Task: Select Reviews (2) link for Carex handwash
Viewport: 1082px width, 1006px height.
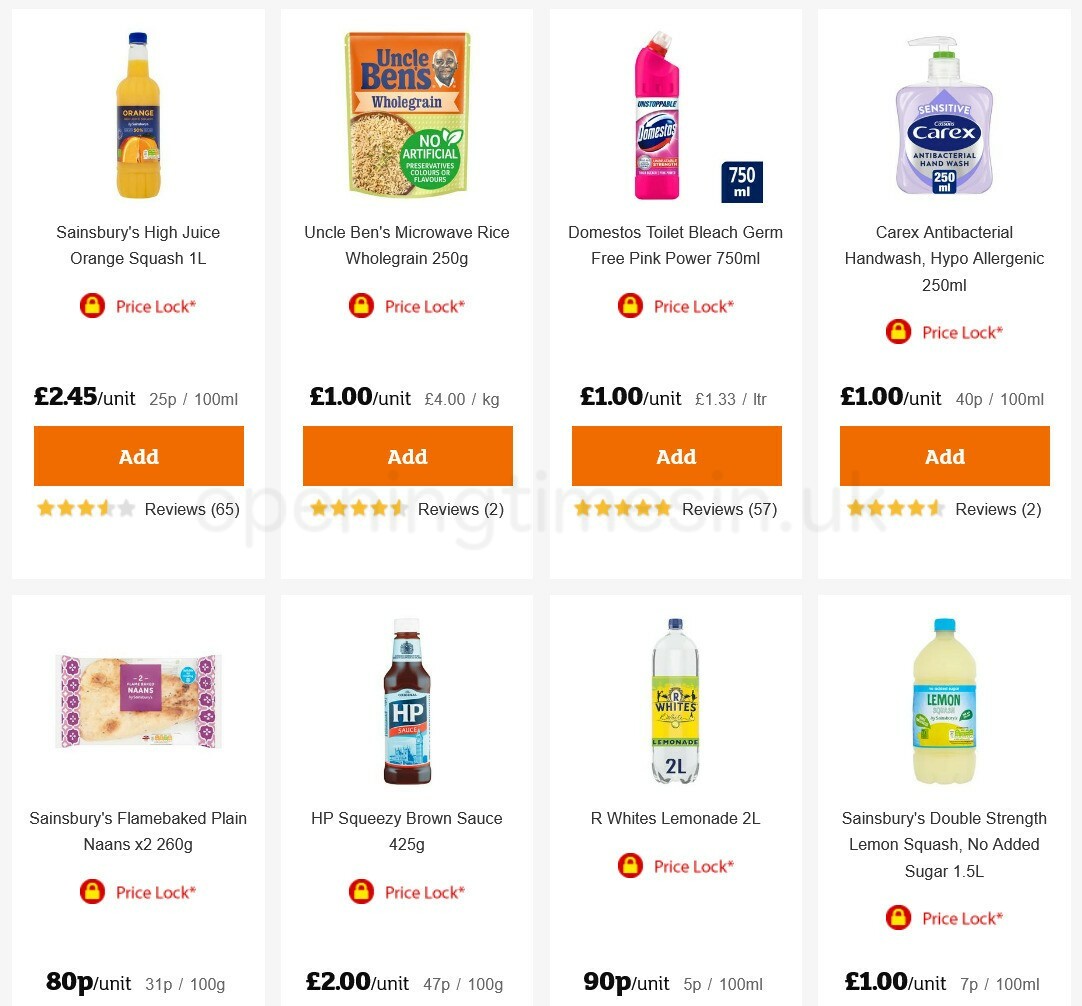Action: click(x=998, y=509)
